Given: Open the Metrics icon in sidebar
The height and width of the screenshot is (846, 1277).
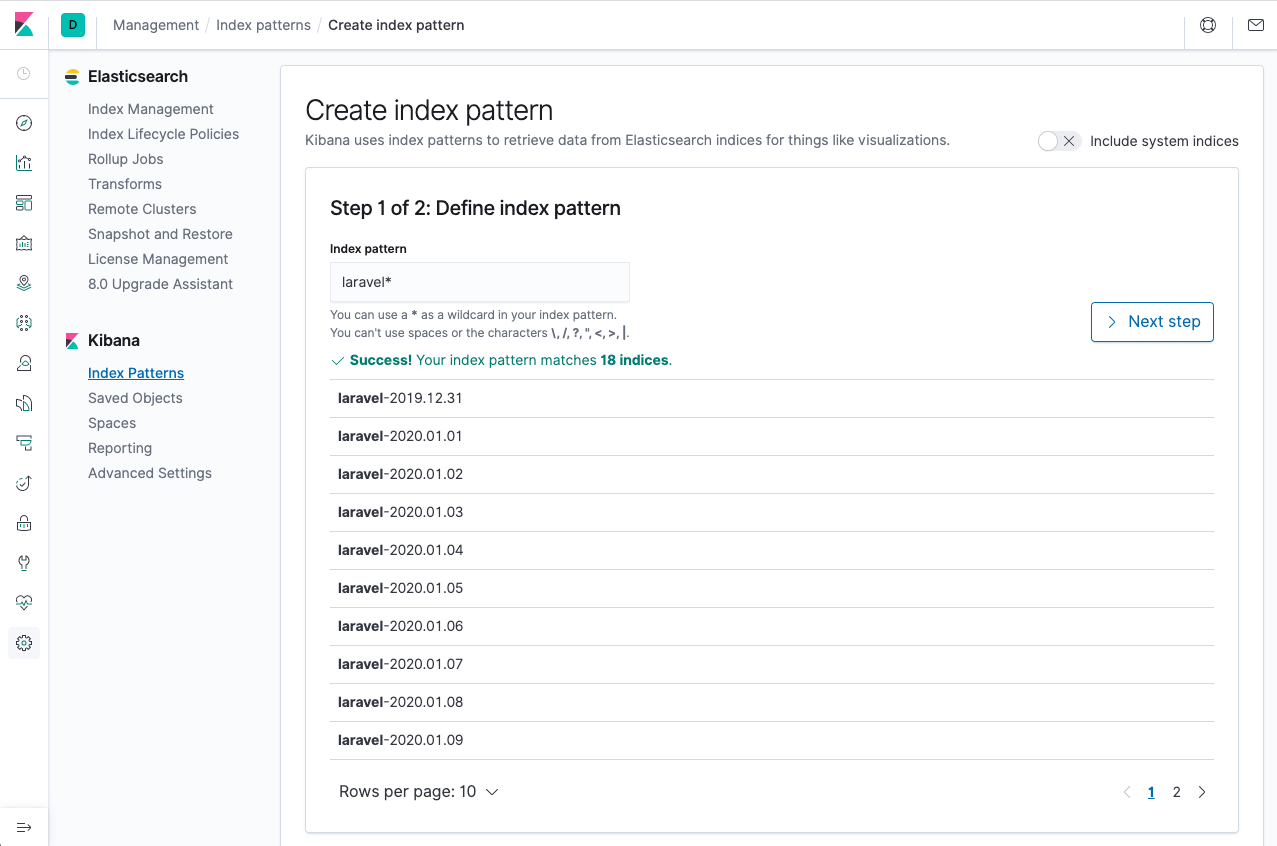Looking at the screenshot, I should point(24,363).
